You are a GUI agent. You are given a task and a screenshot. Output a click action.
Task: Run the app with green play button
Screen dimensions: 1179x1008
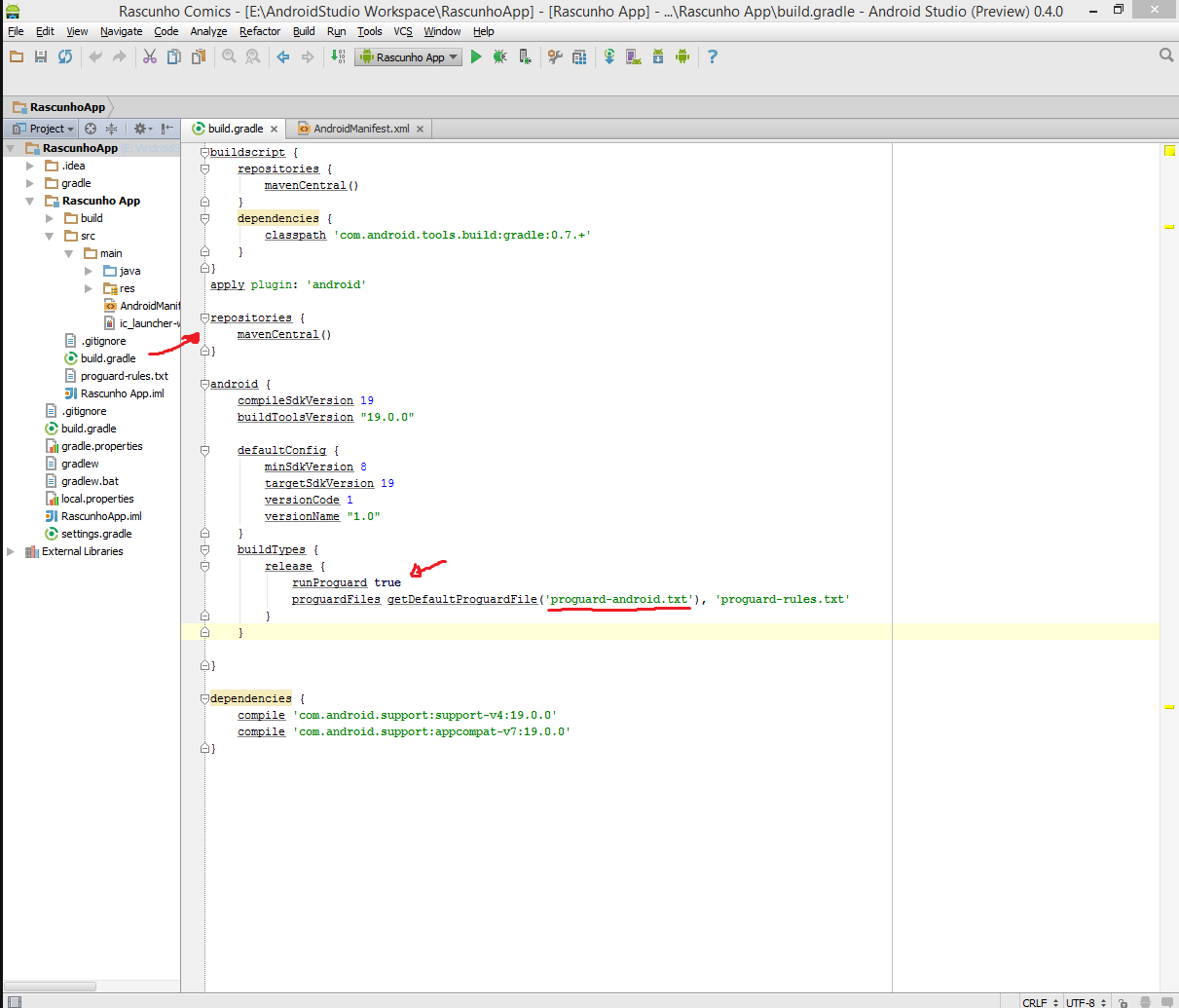click(x=476, y=56)
